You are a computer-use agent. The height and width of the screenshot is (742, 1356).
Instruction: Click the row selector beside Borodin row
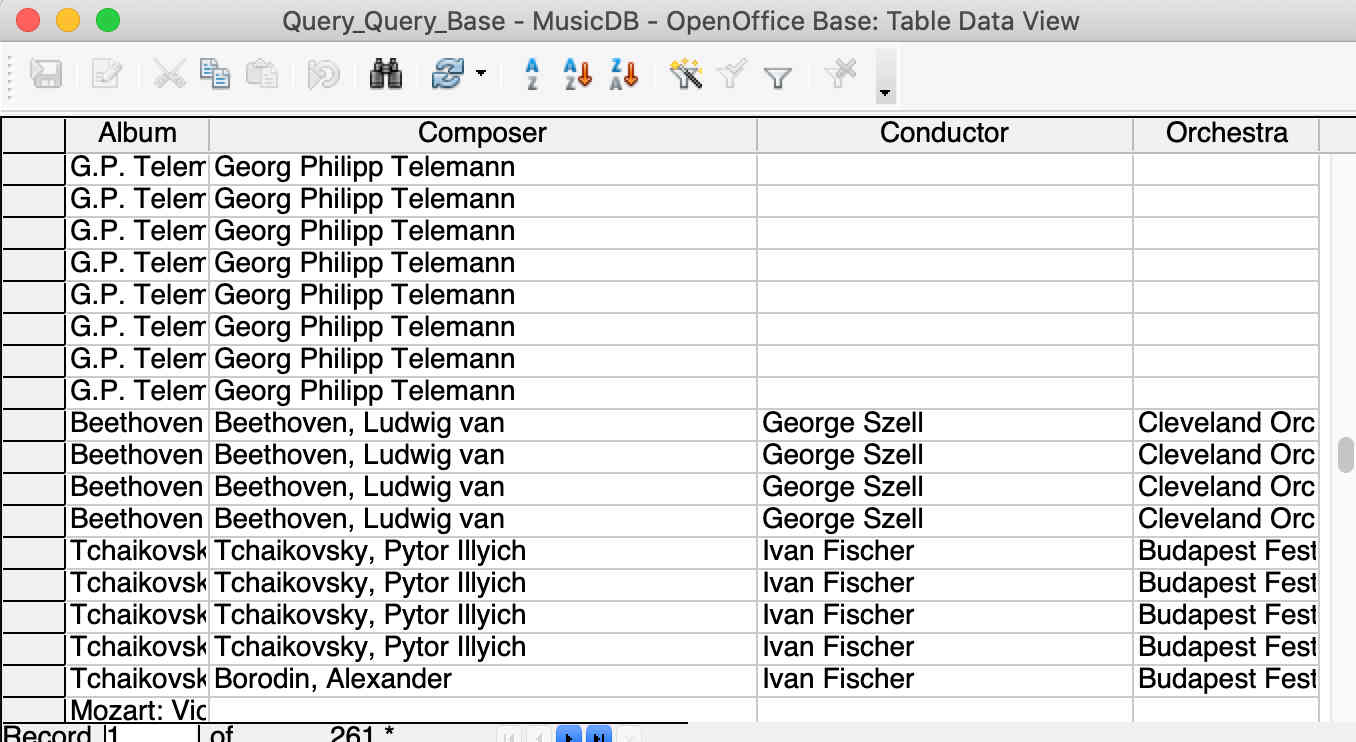(33, 679)
